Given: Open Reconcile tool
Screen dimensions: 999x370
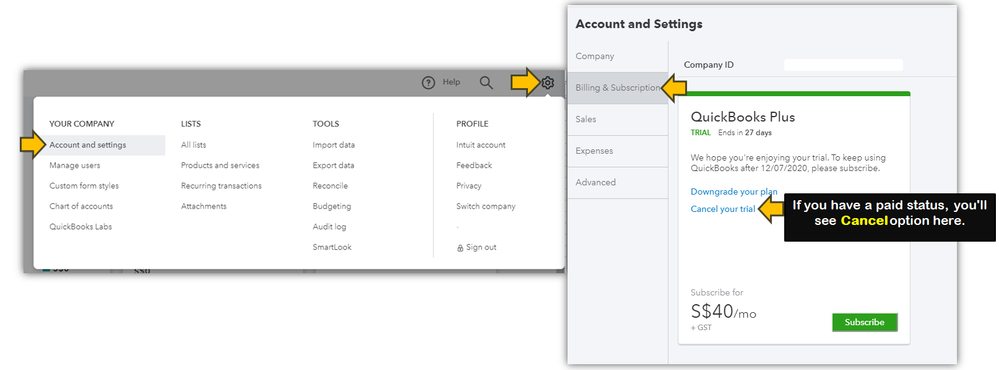Looking at the screenshot, I should (330, 186).
